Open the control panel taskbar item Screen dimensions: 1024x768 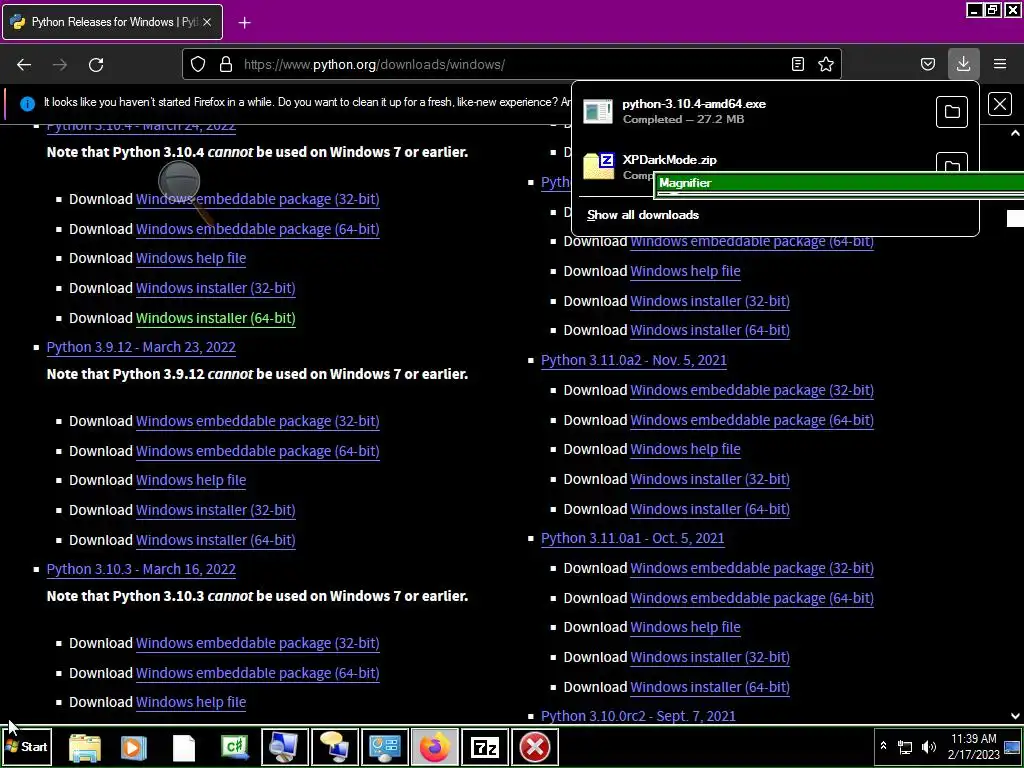click(385, 747)
